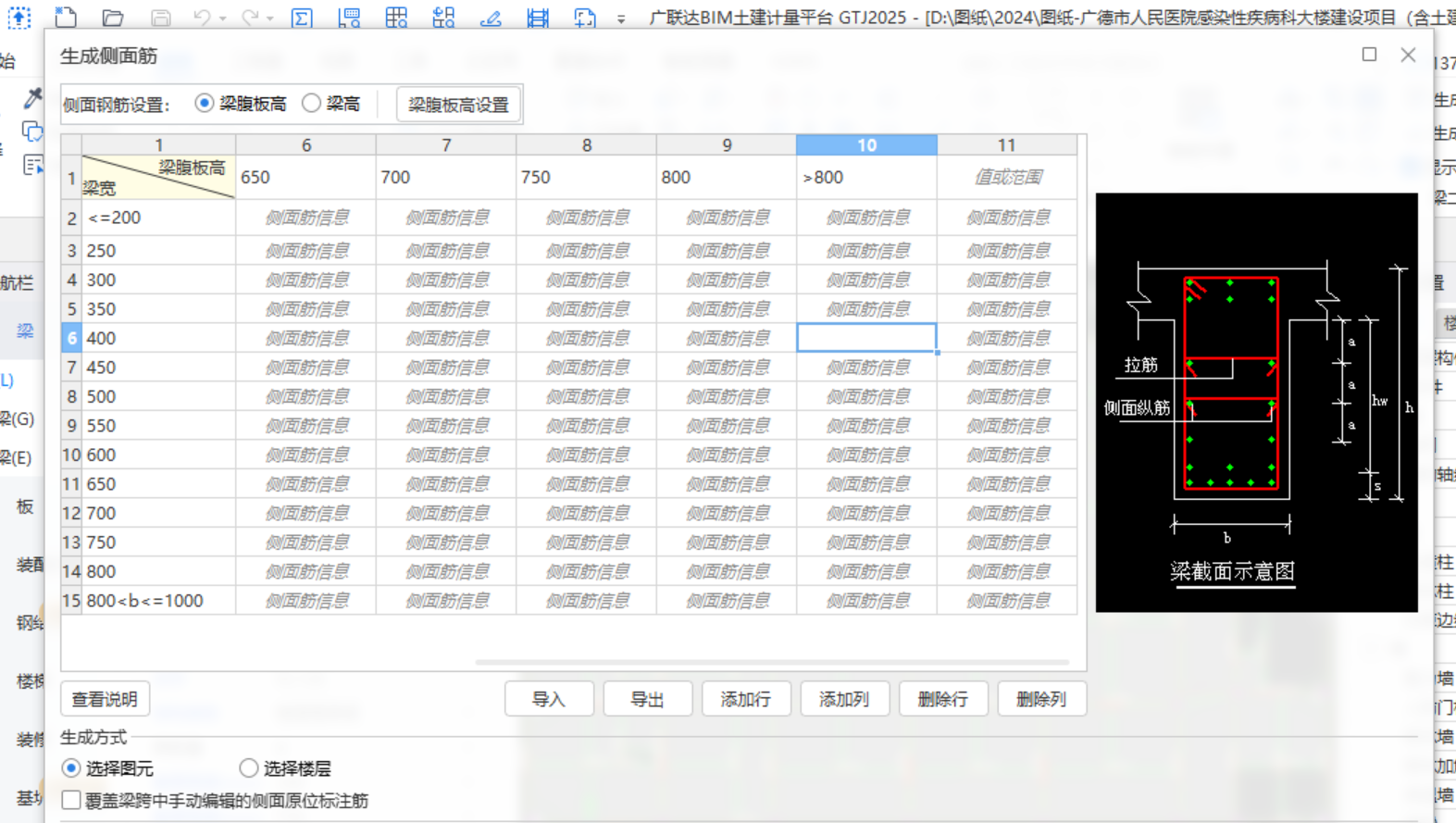Select column header 11
Image resolution: width=1456 pixels, height=823 pixels.
(1007, 144)
